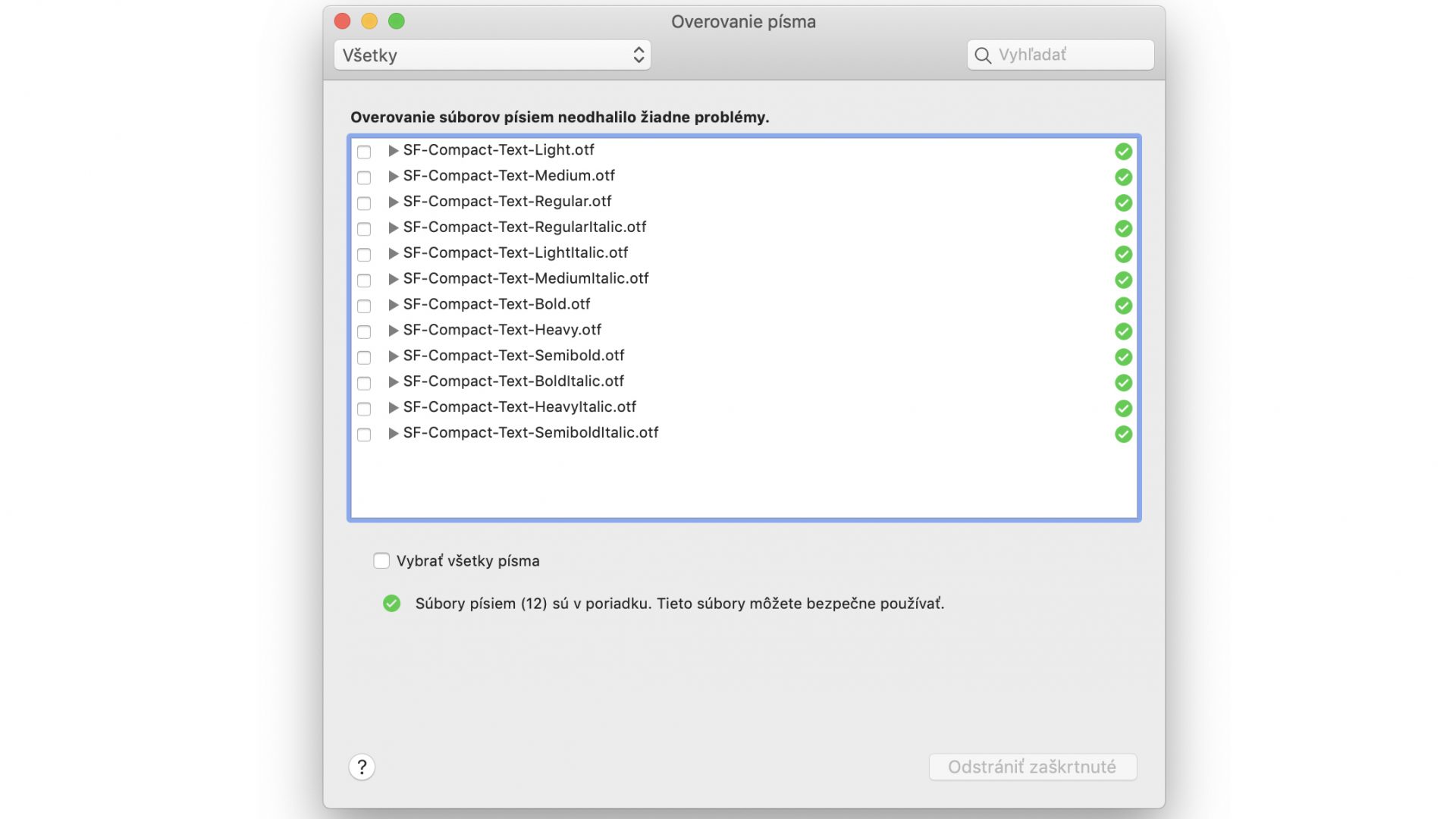Select the SF-Compact-Text-SemiboldItalic.otf file name

tap(531, 433)
